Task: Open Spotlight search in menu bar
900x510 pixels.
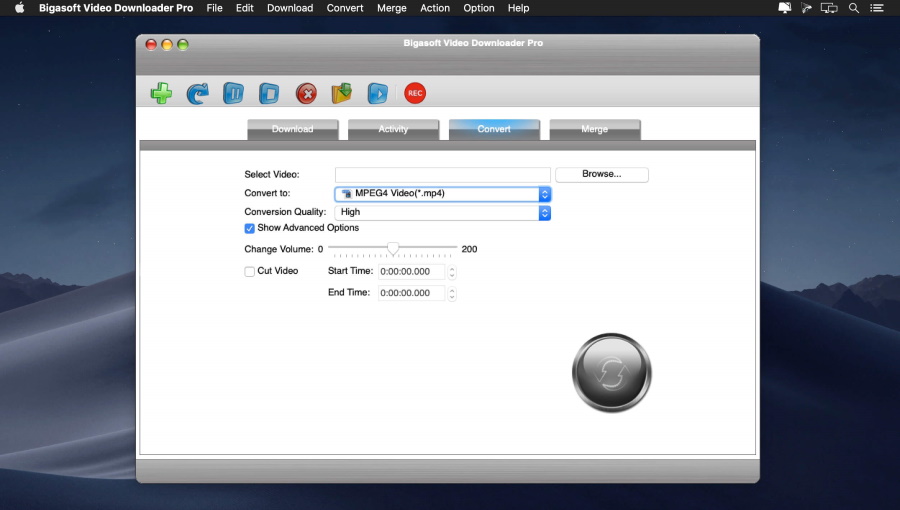Action: [854, 8]
